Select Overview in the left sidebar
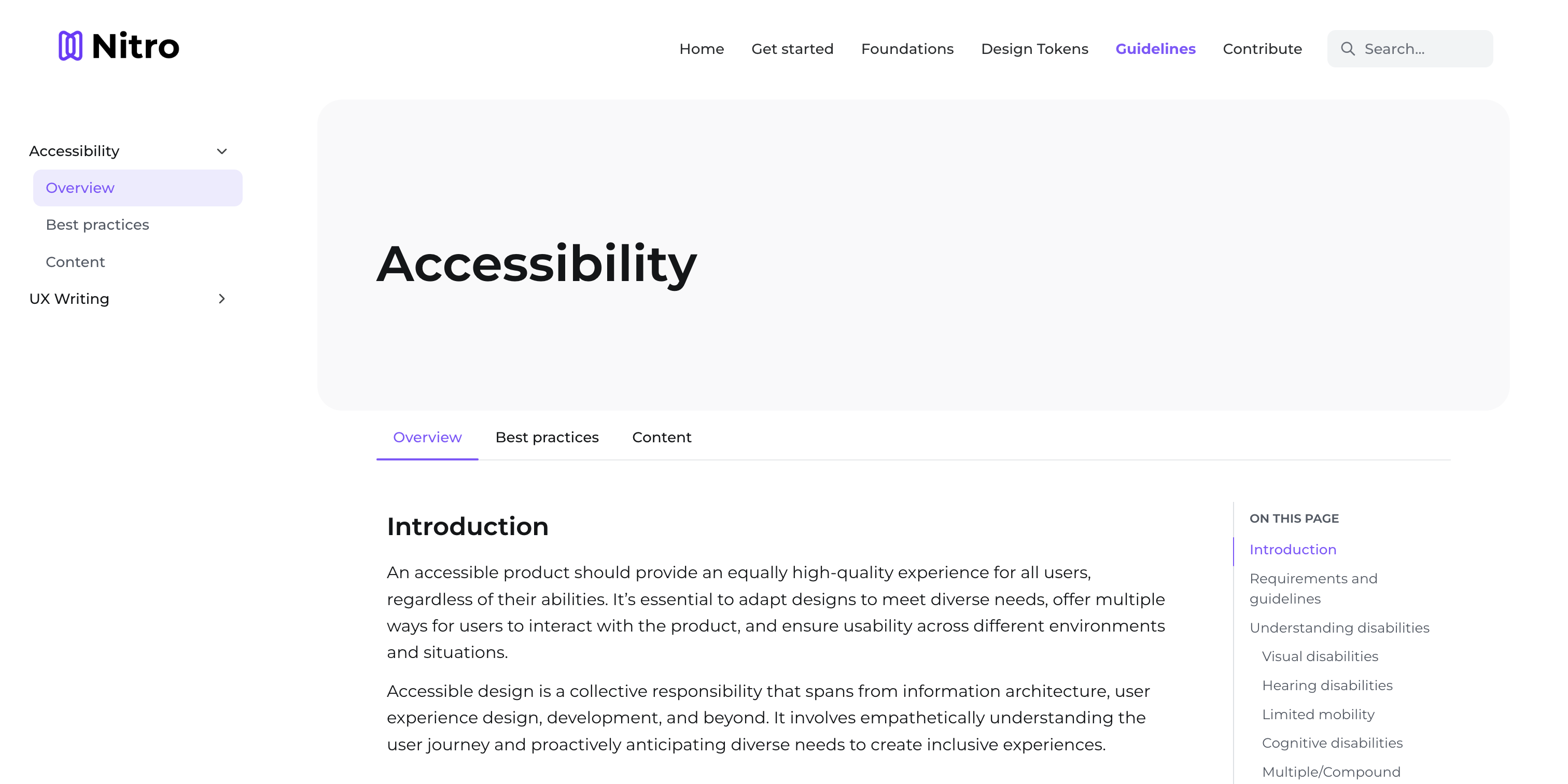The image size is (1568, 784). 137,188
